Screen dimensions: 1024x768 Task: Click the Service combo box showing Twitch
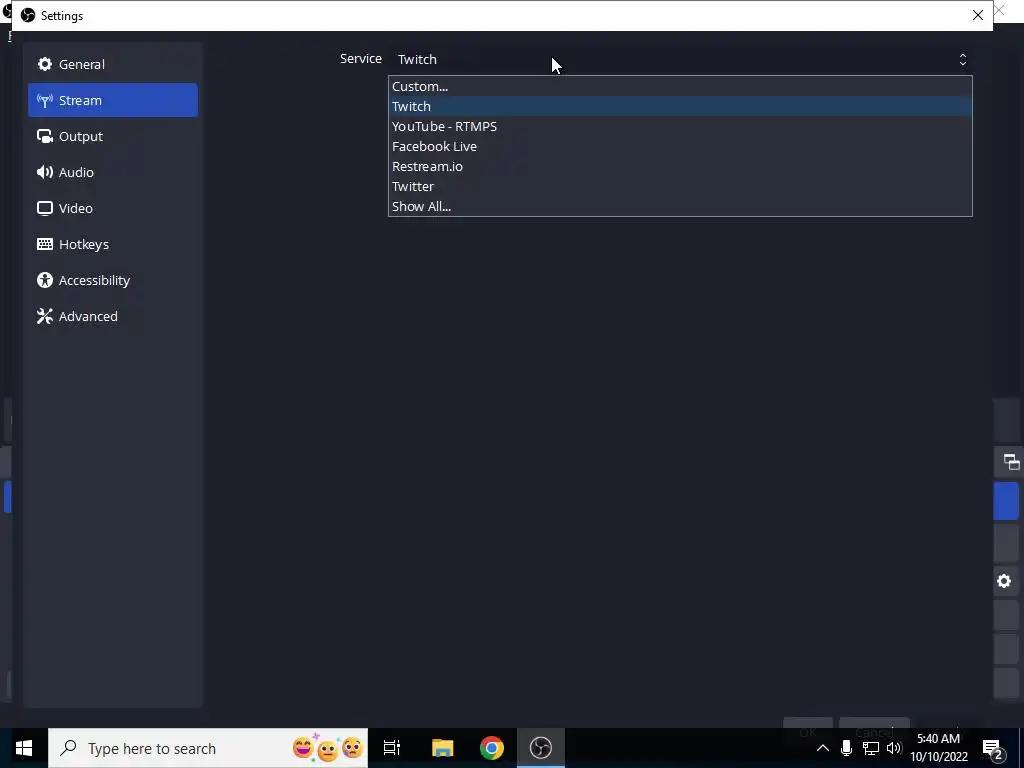[x=681, y=59]
